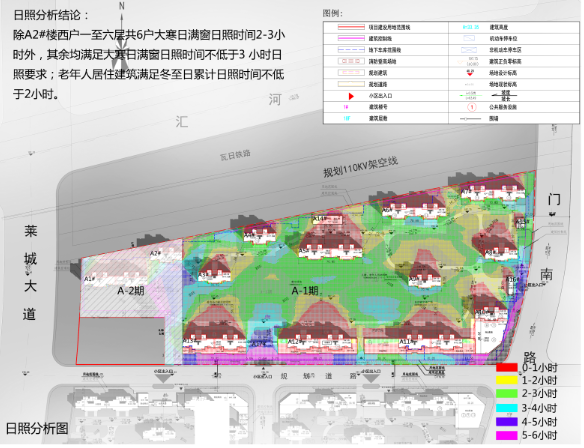Screen dimensions: 584x448
Task: Click the magenta building control line symbol
Action: [x=351, y=38]
